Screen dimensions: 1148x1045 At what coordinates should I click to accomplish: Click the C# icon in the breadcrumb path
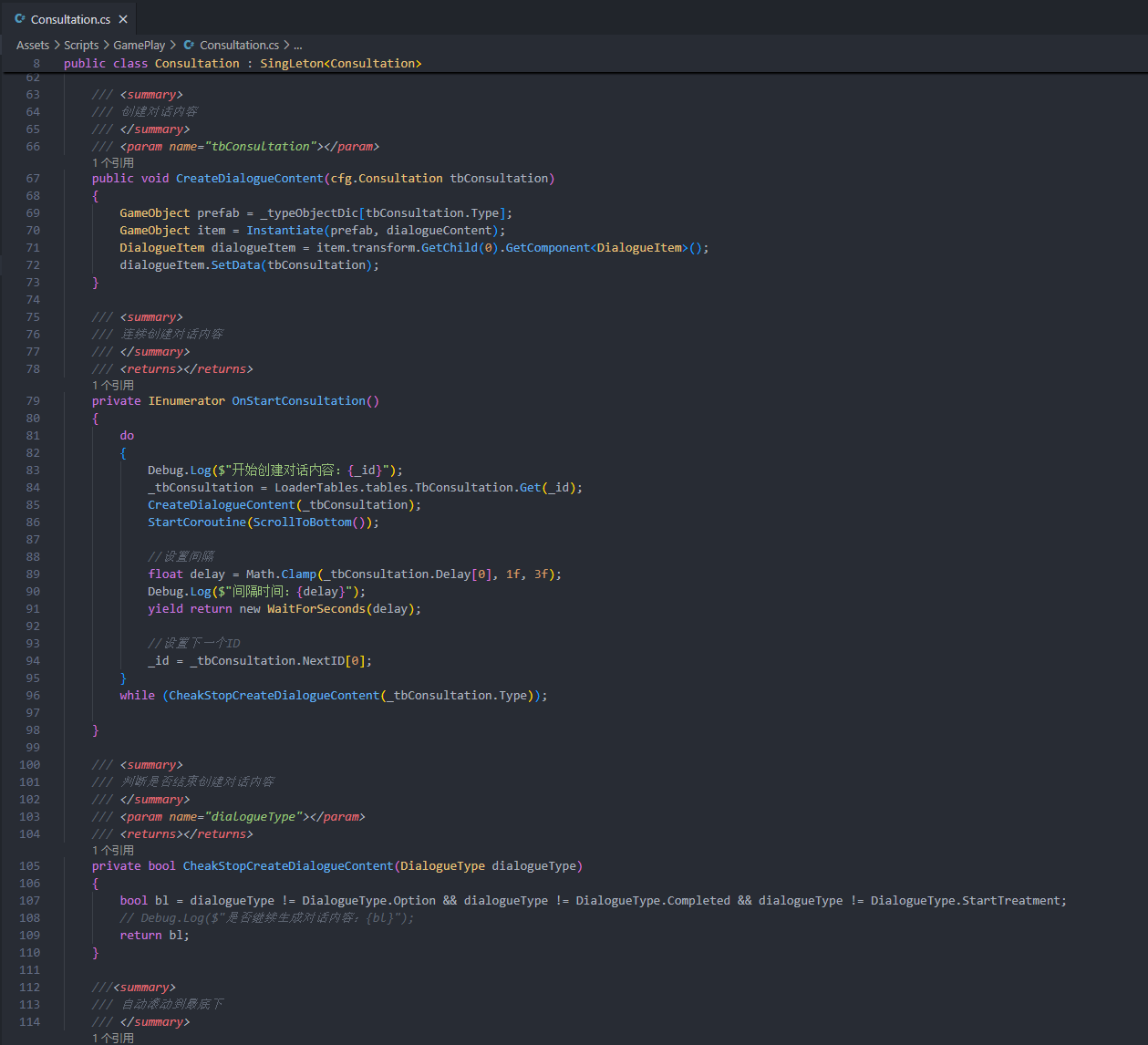189,45
